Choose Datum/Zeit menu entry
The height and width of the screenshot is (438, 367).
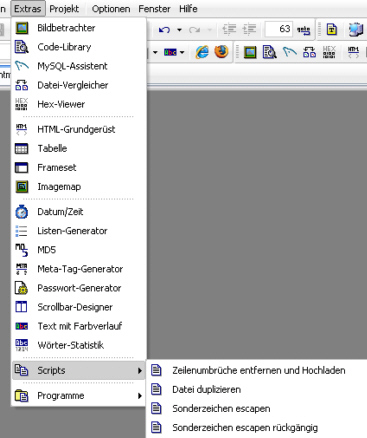coord(79,212)
